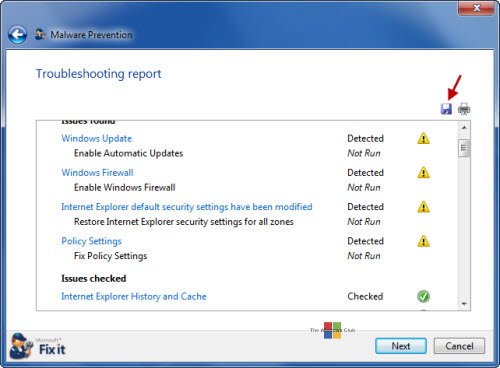The width and height of the screenshot is (500, 368).
Task: Click green checkmark for Internet Explorer History
Action: coord(423,296)
